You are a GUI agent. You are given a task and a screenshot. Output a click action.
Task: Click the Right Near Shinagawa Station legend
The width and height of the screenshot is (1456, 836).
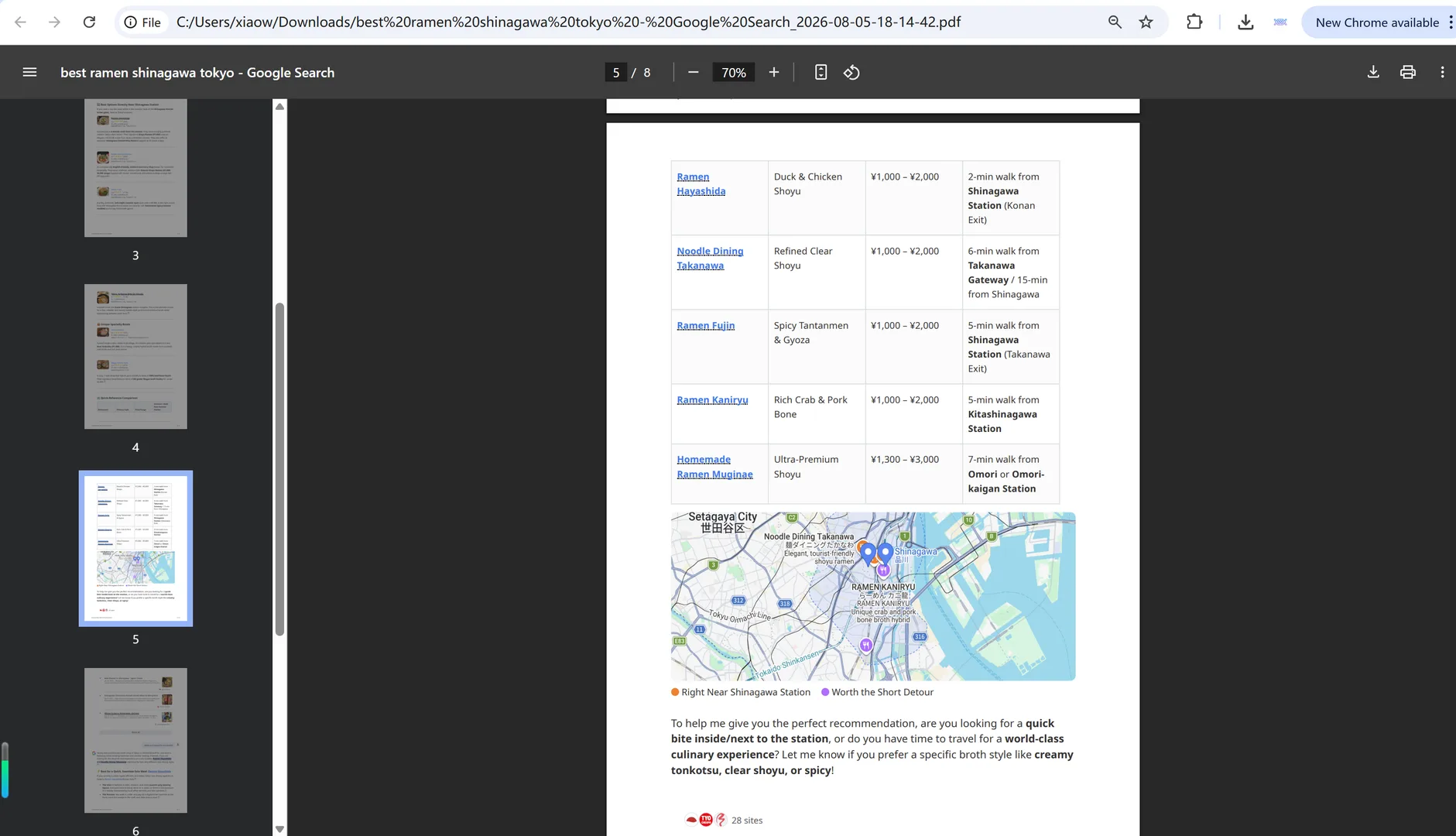click(740, 692)
